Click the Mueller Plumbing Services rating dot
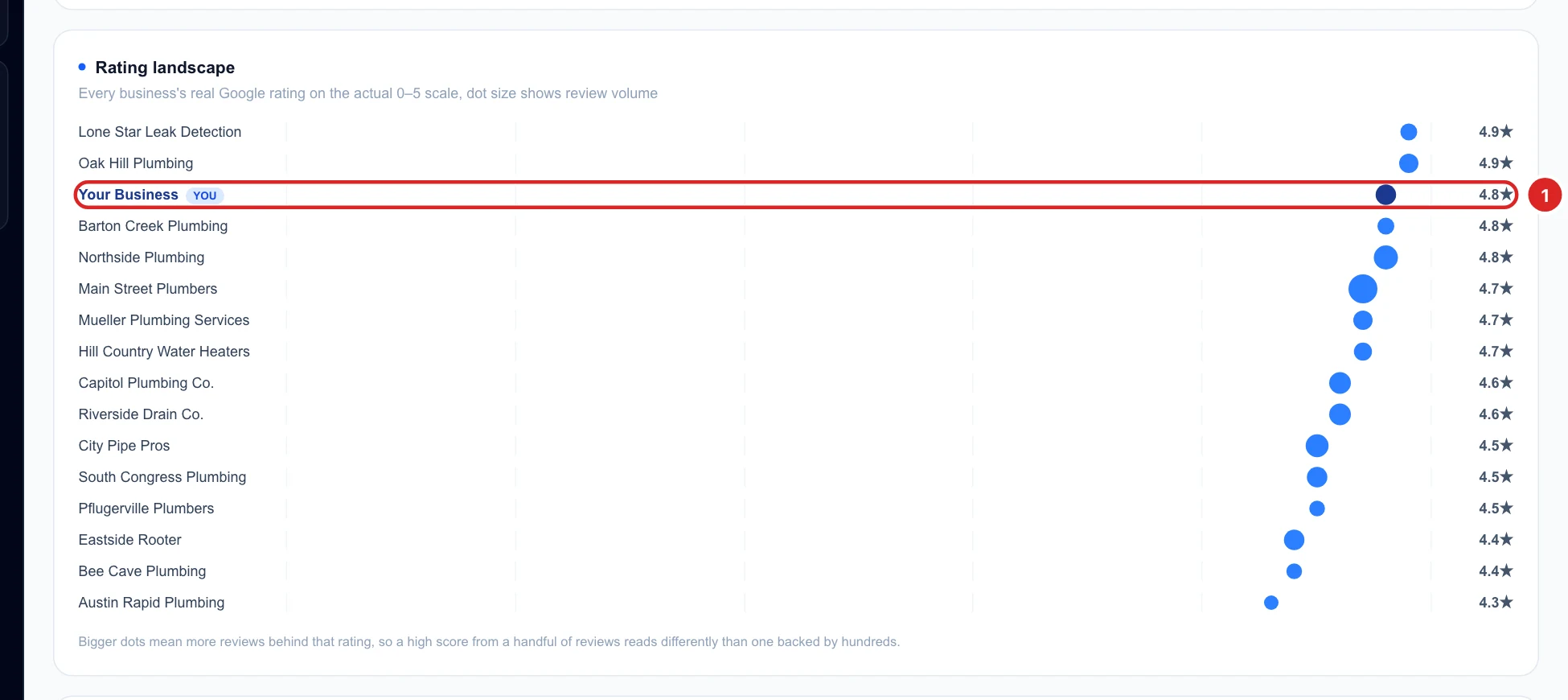The width and height of the screenshot is (1568, 700). [x=1363, y=320]
